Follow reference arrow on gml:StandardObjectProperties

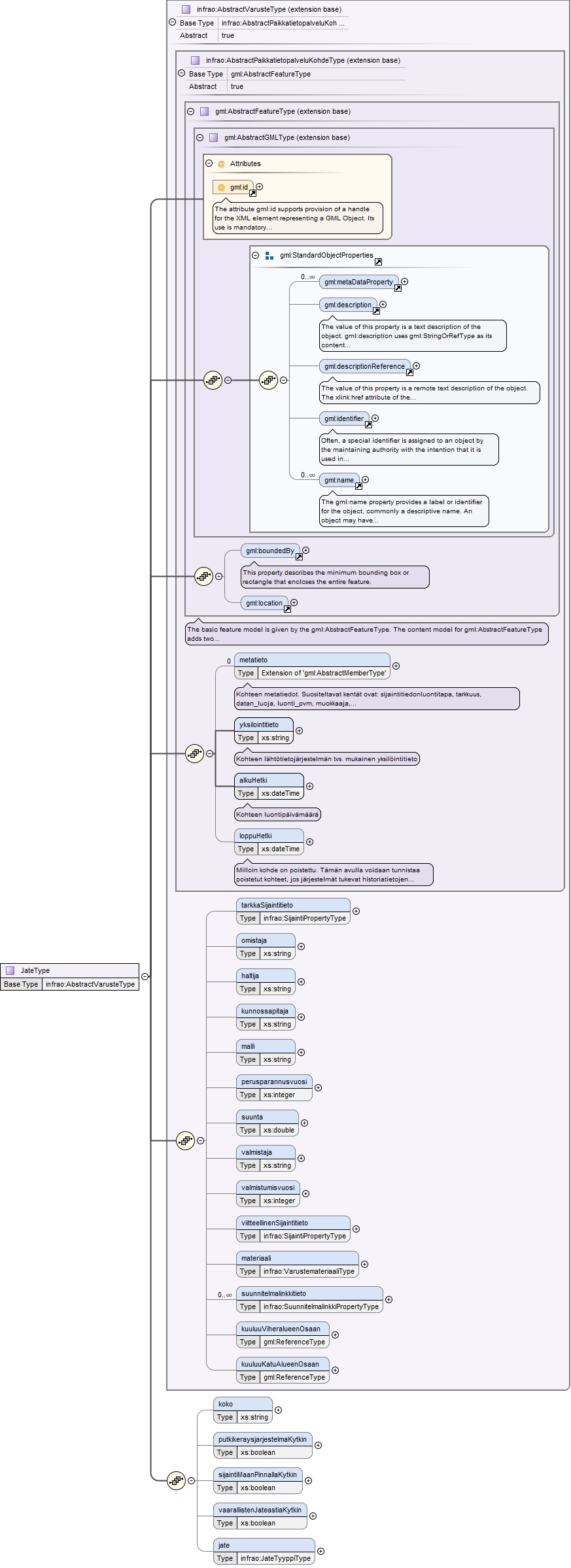(378, 262)
